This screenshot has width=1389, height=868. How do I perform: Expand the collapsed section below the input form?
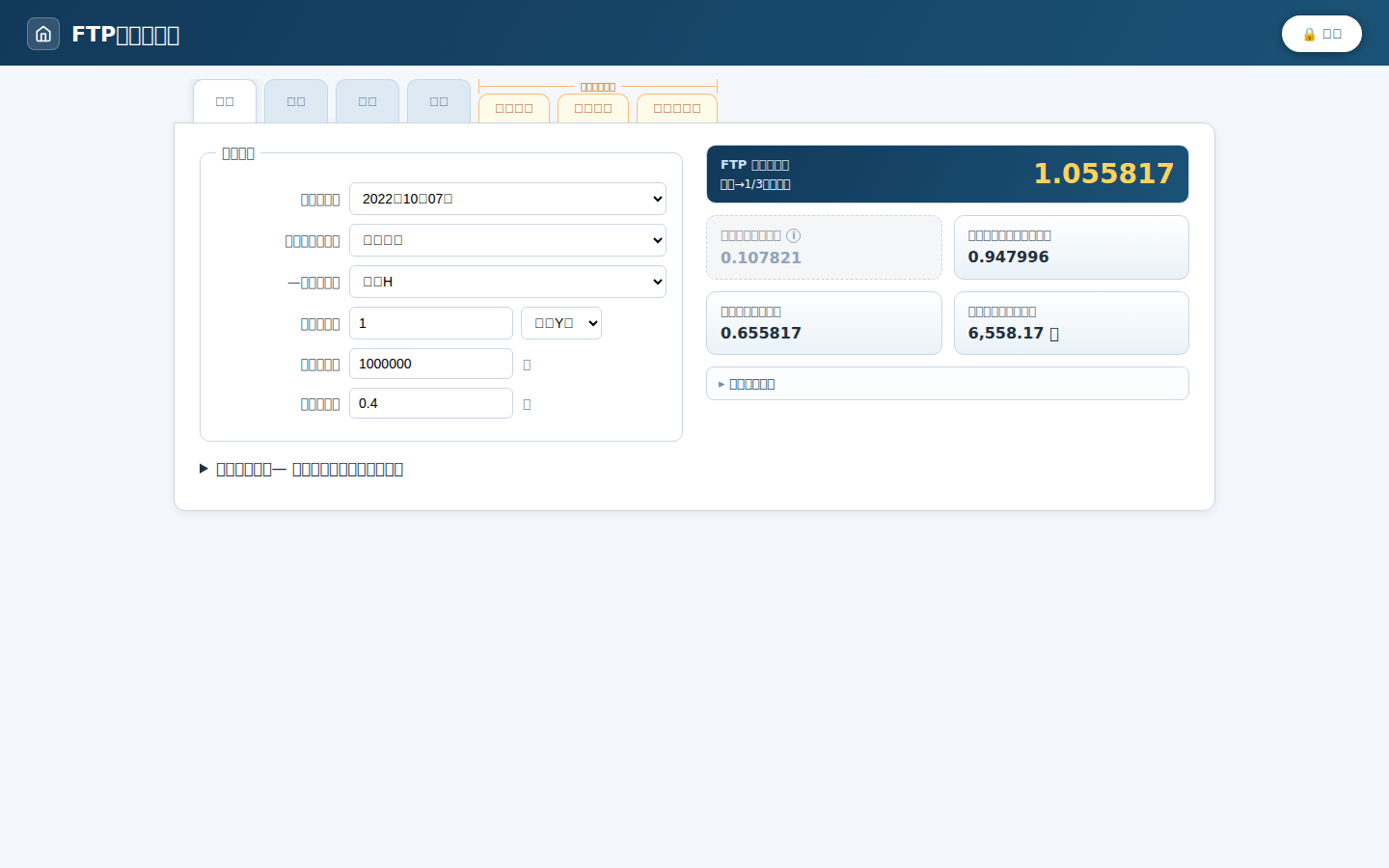tap(301, 469)
